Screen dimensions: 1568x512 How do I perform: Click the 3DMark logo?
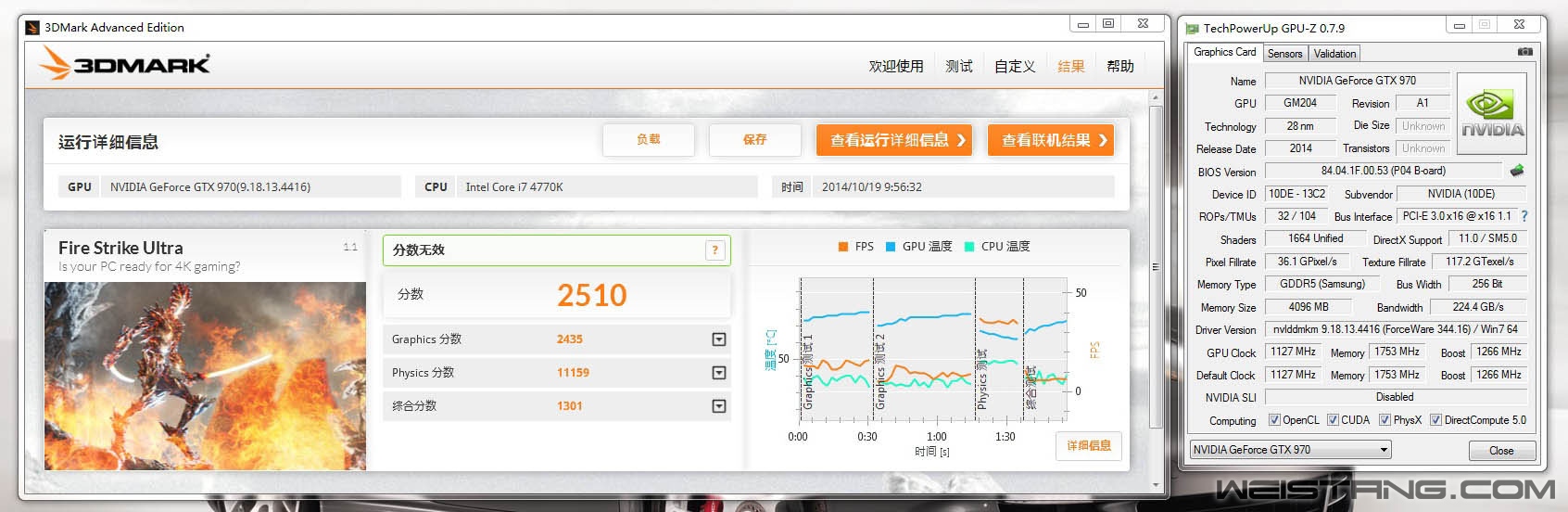(x=125, y=63)
